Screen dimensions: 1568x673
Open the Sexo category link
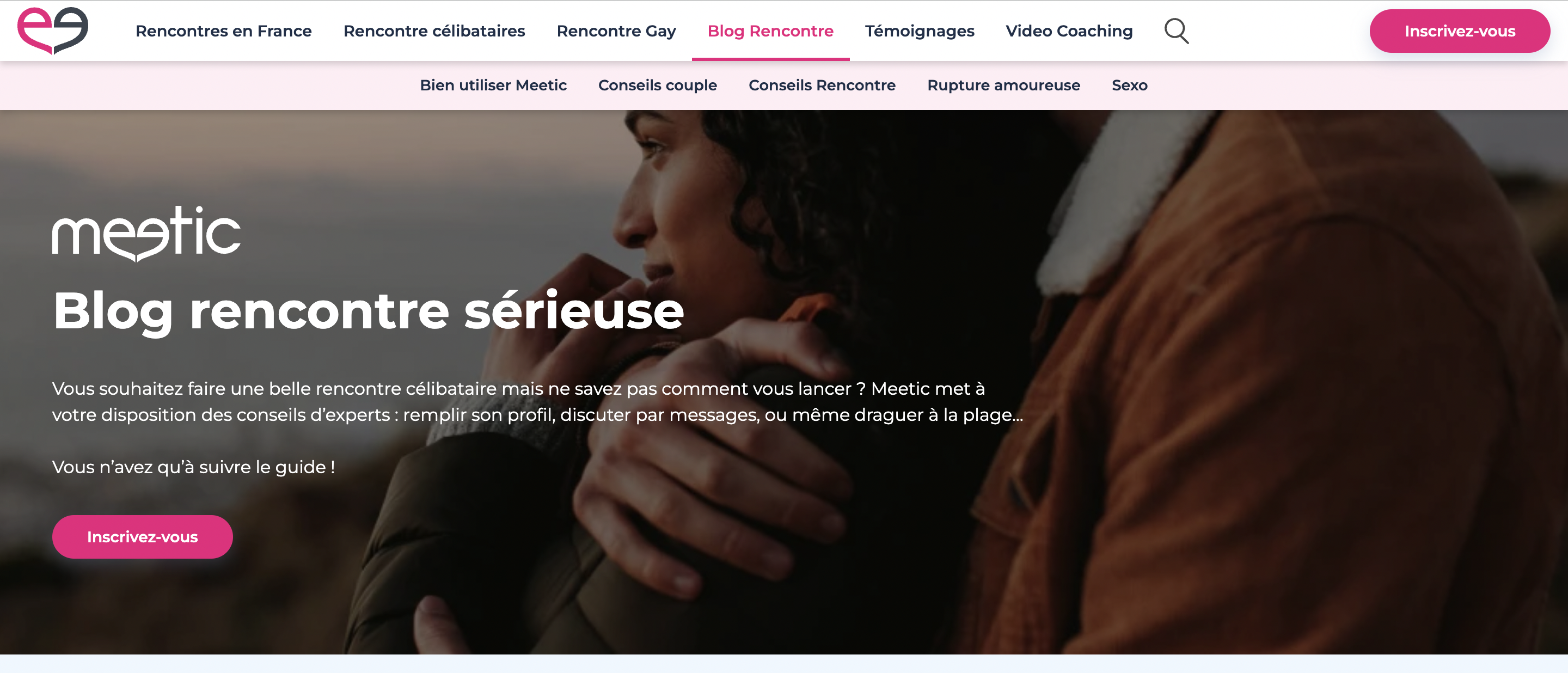point(1129,85)
